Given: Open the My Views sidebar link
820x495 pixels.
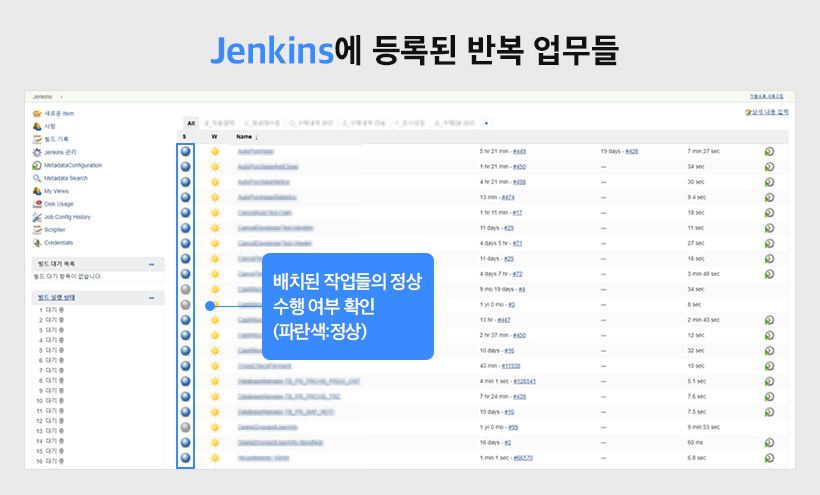Looking at the screenshot, I should (x=58, y=191).
